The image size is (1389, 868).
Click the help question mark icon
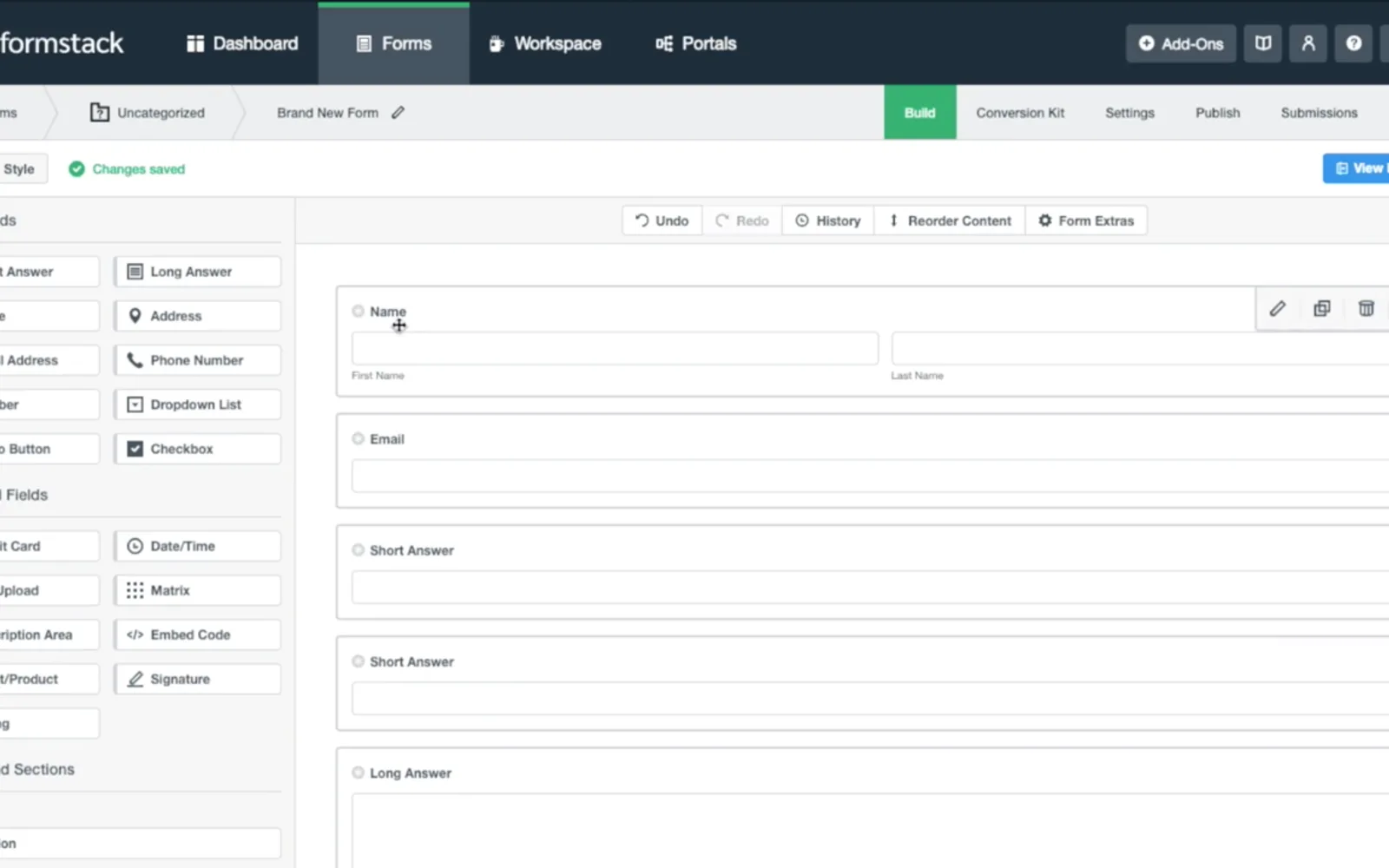click(x=1353, y=43)
